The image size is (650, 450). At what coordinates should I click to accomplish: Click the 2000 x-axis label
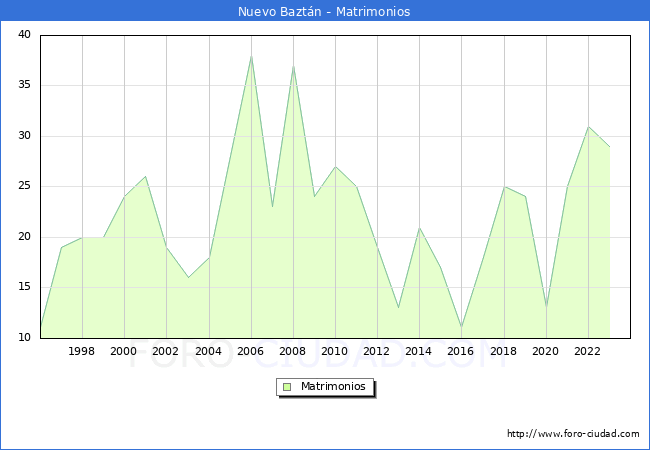coord(124,351)
